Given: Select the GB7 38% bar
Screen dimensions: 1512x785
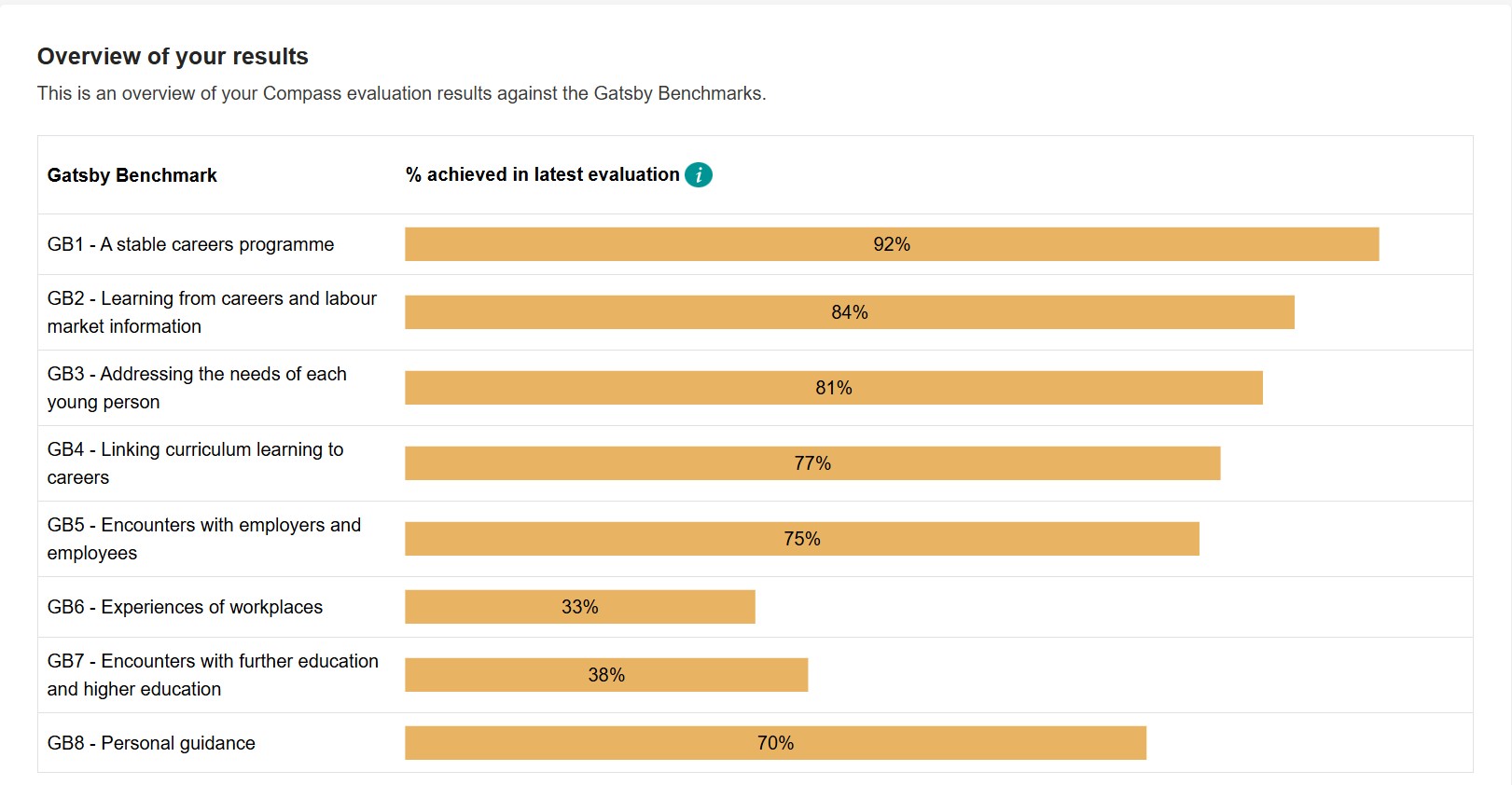Looking at the screenshot, I should 605,675.
